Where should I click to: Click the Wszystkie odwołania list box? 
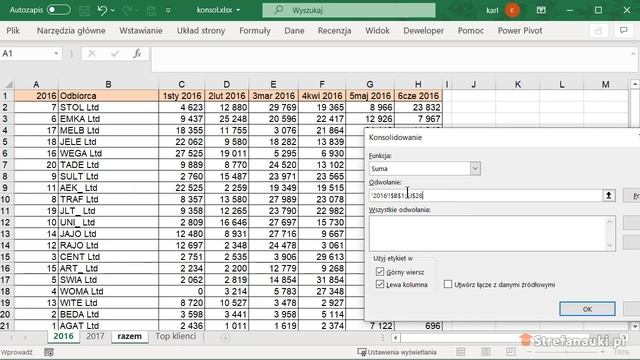(488, 233)
